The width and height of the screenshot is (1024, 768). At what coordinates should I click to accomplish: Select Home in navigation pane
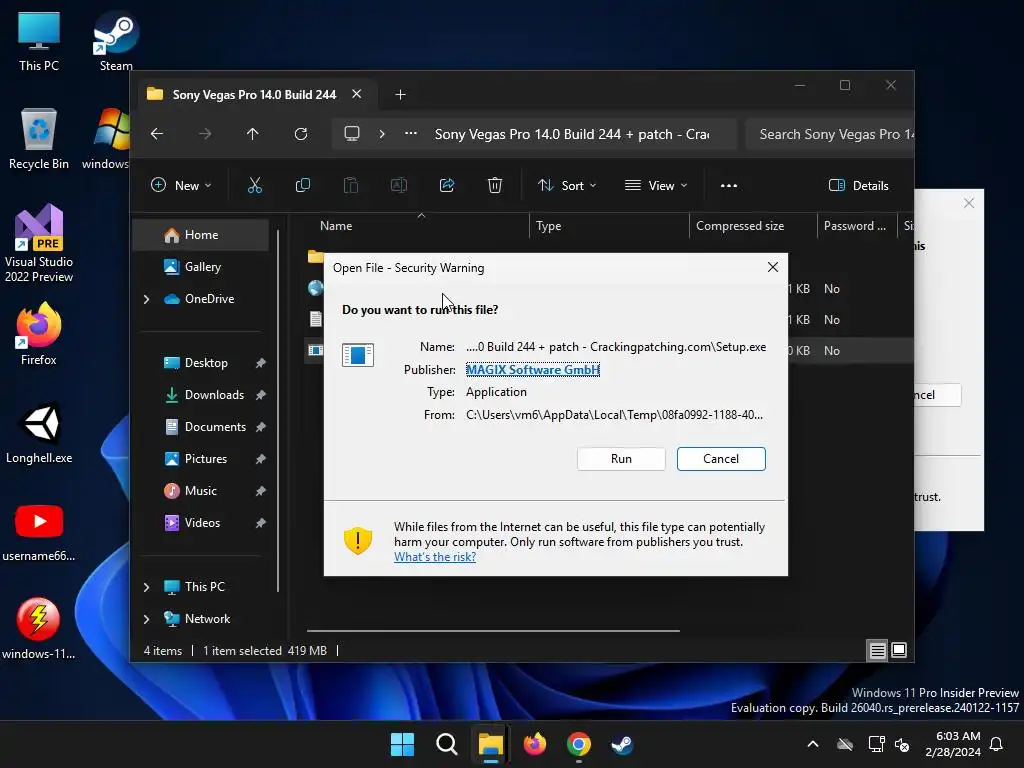coord(201,235)
